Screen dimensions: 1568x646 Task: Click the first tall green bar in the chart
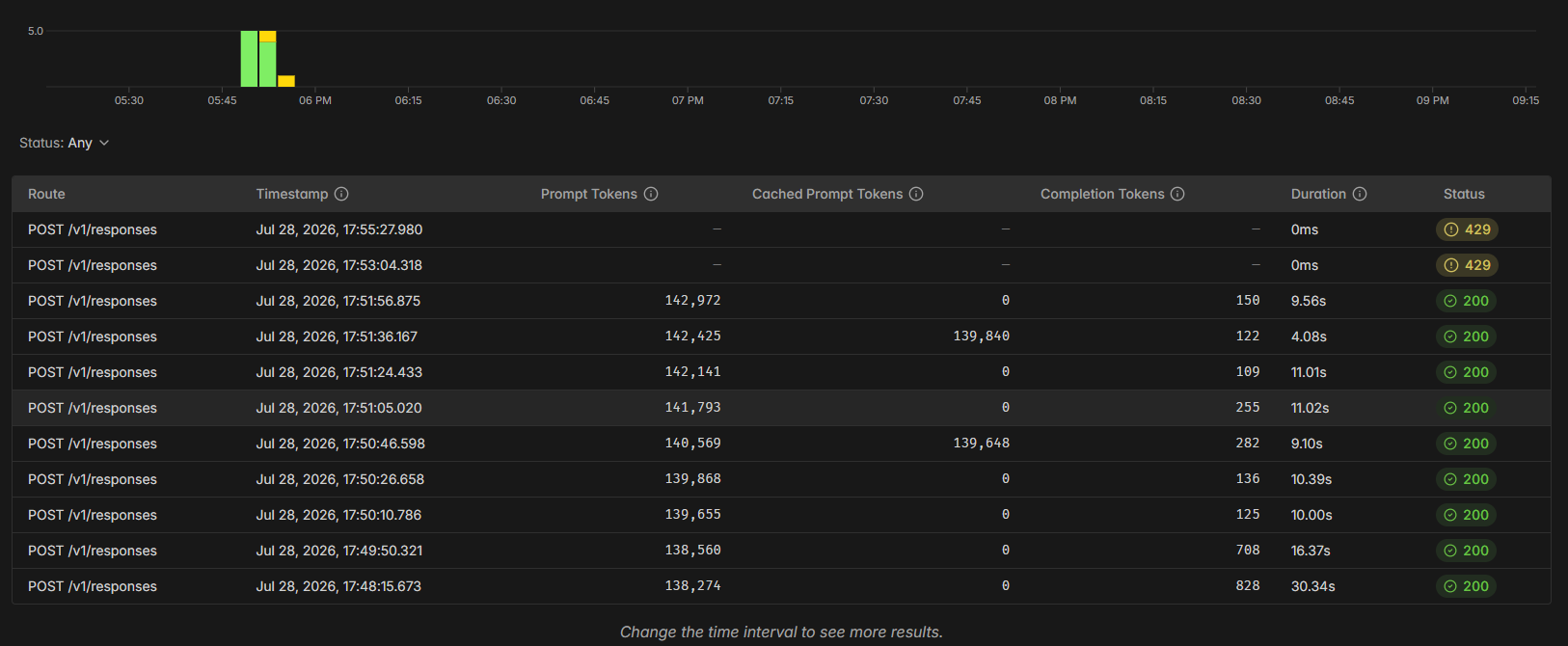pyautogui.click(x=249, y=59)
